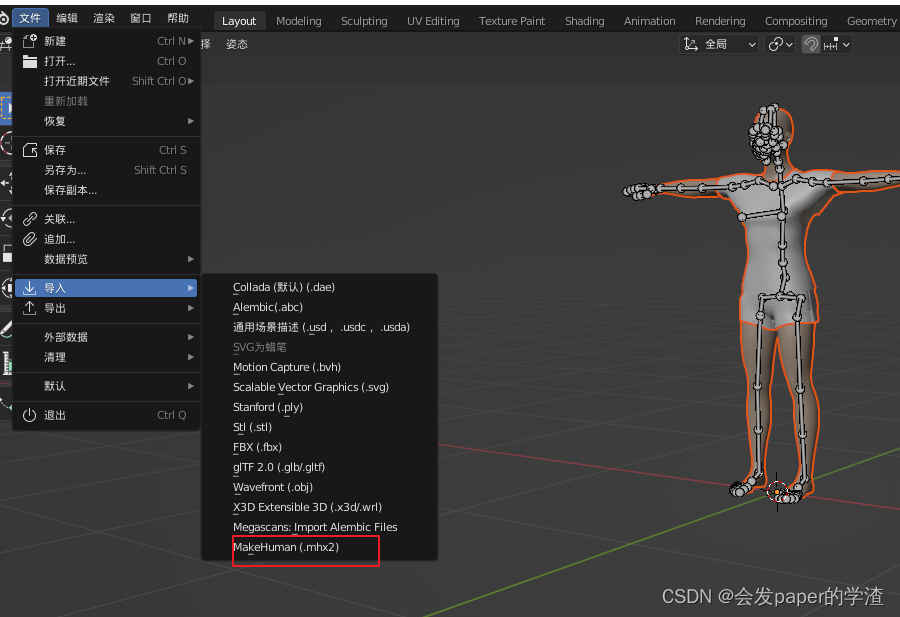Import an FBX (.fbx) file
Image resolution: width=900 pixels, height=617 pixels.
click(319, 447)
